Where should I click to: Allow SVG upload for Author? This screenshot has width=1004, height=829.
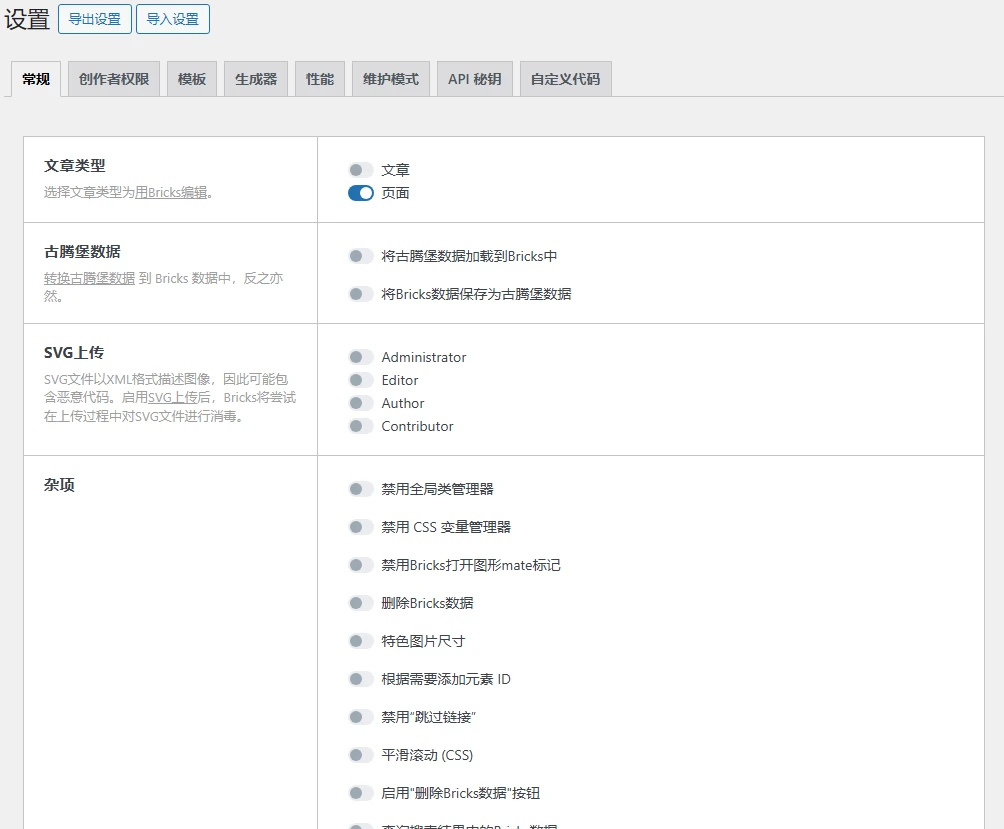coord(360,403)
